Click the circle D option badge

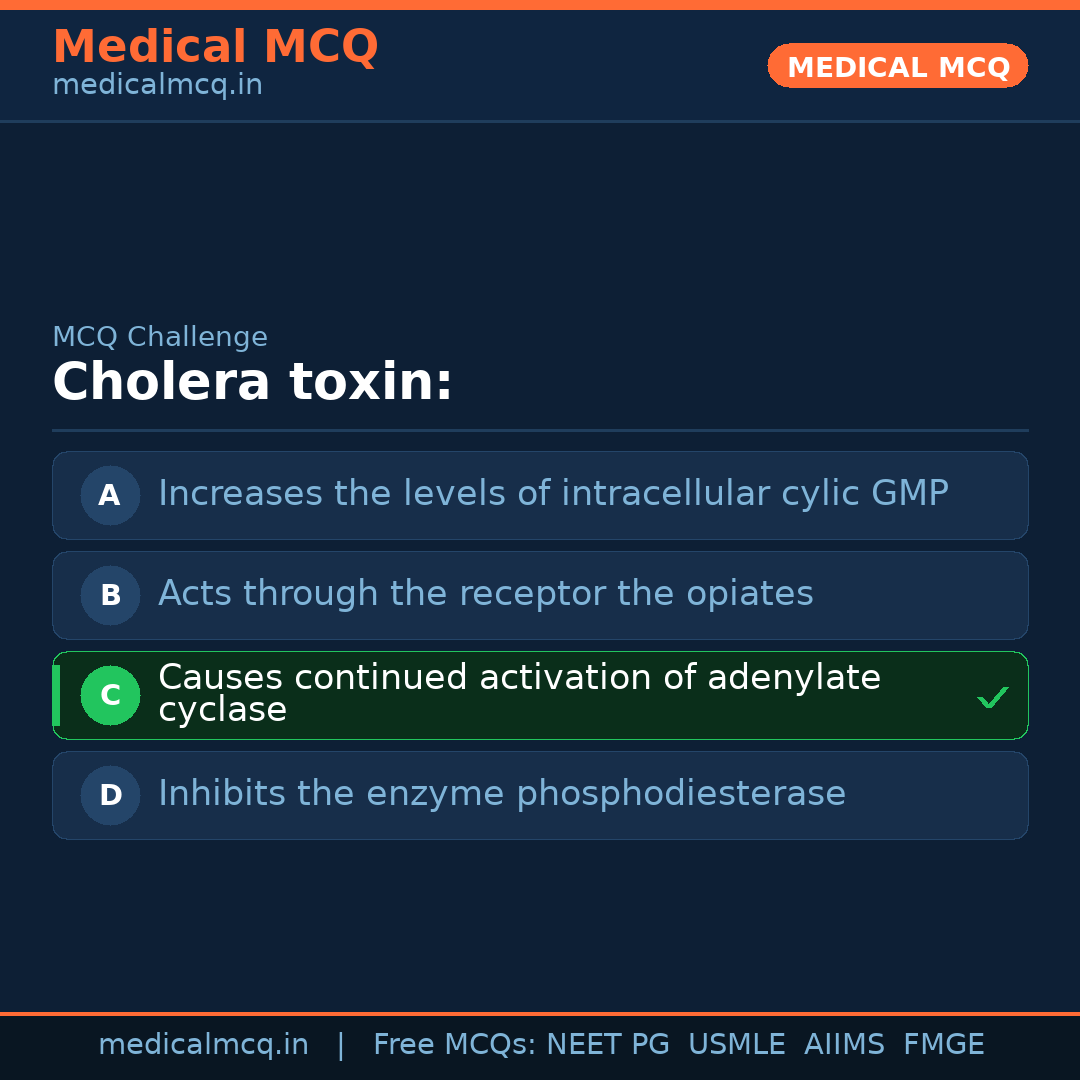pyautogui.click(x=110, y=795)
